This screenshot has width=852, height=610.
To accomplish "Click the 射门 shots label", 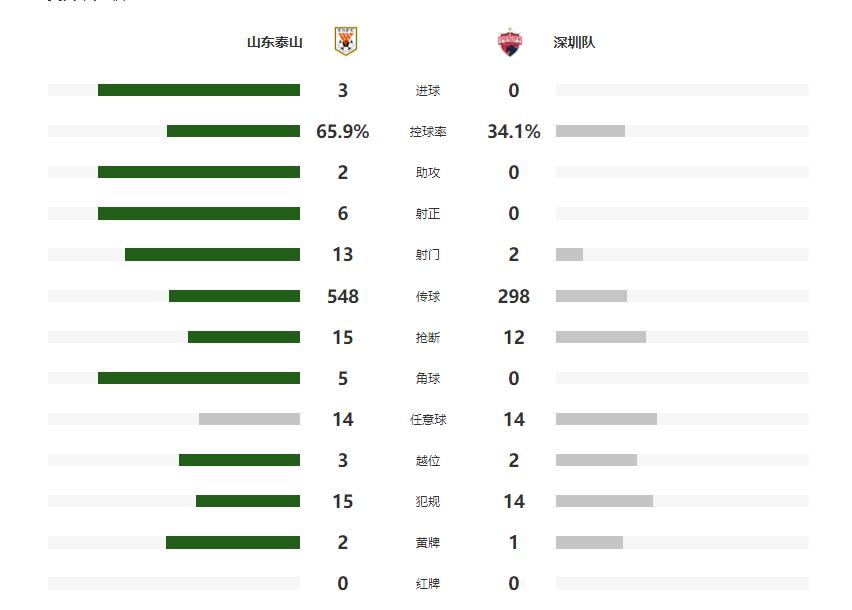I will coord(428,255).
